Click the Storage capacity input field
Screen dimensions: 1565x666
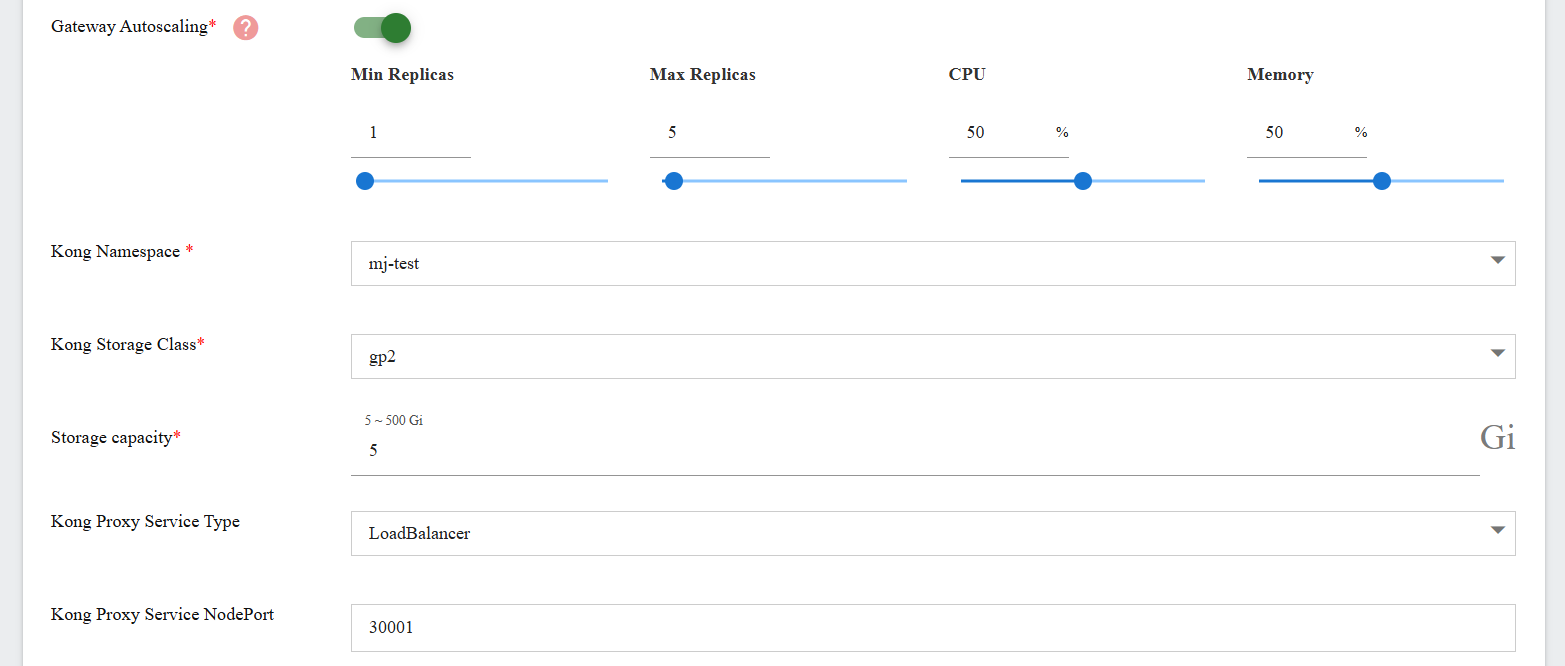(915, 450)
